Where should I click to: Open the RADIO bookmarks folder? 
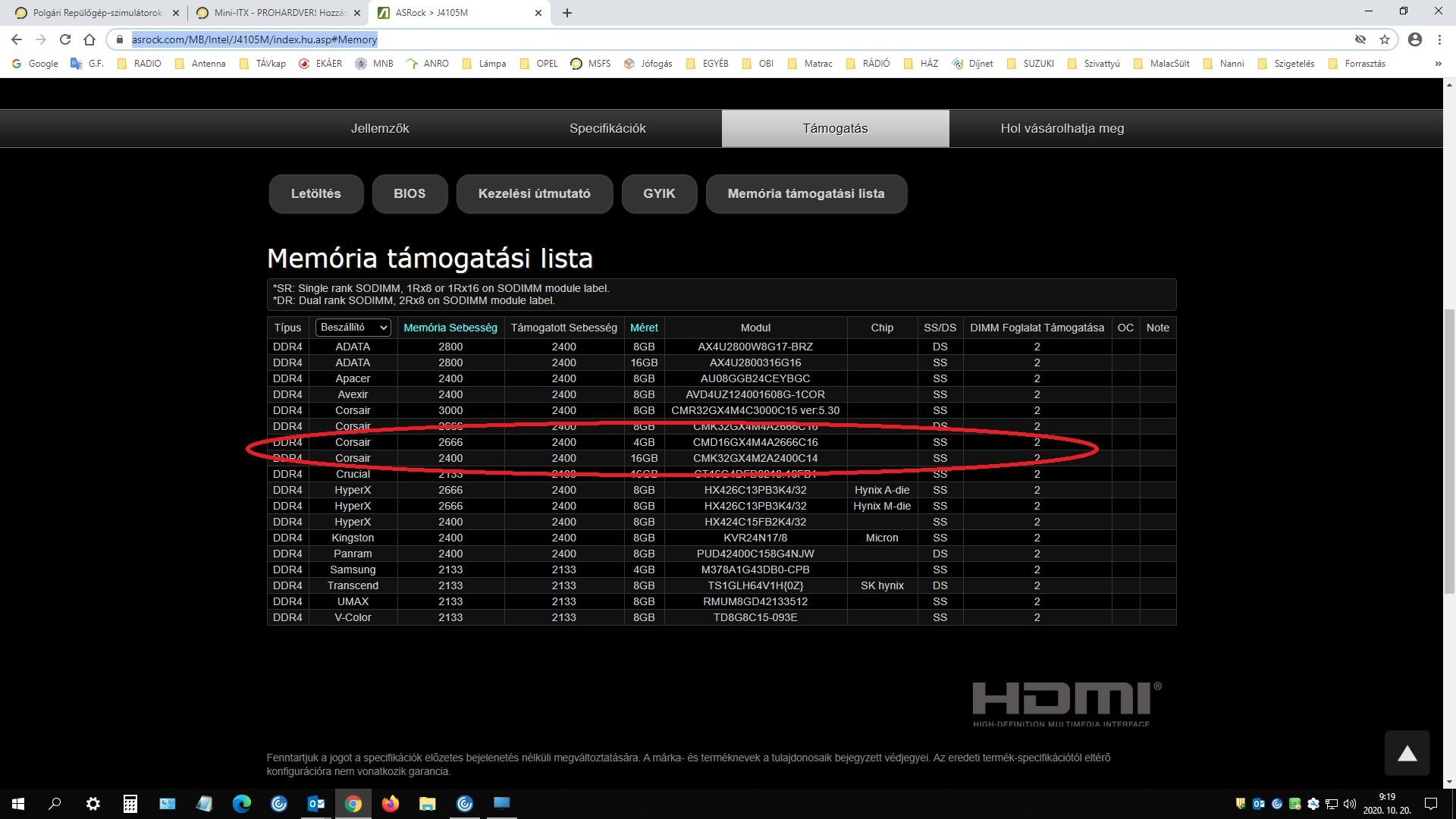coord(140,64)
